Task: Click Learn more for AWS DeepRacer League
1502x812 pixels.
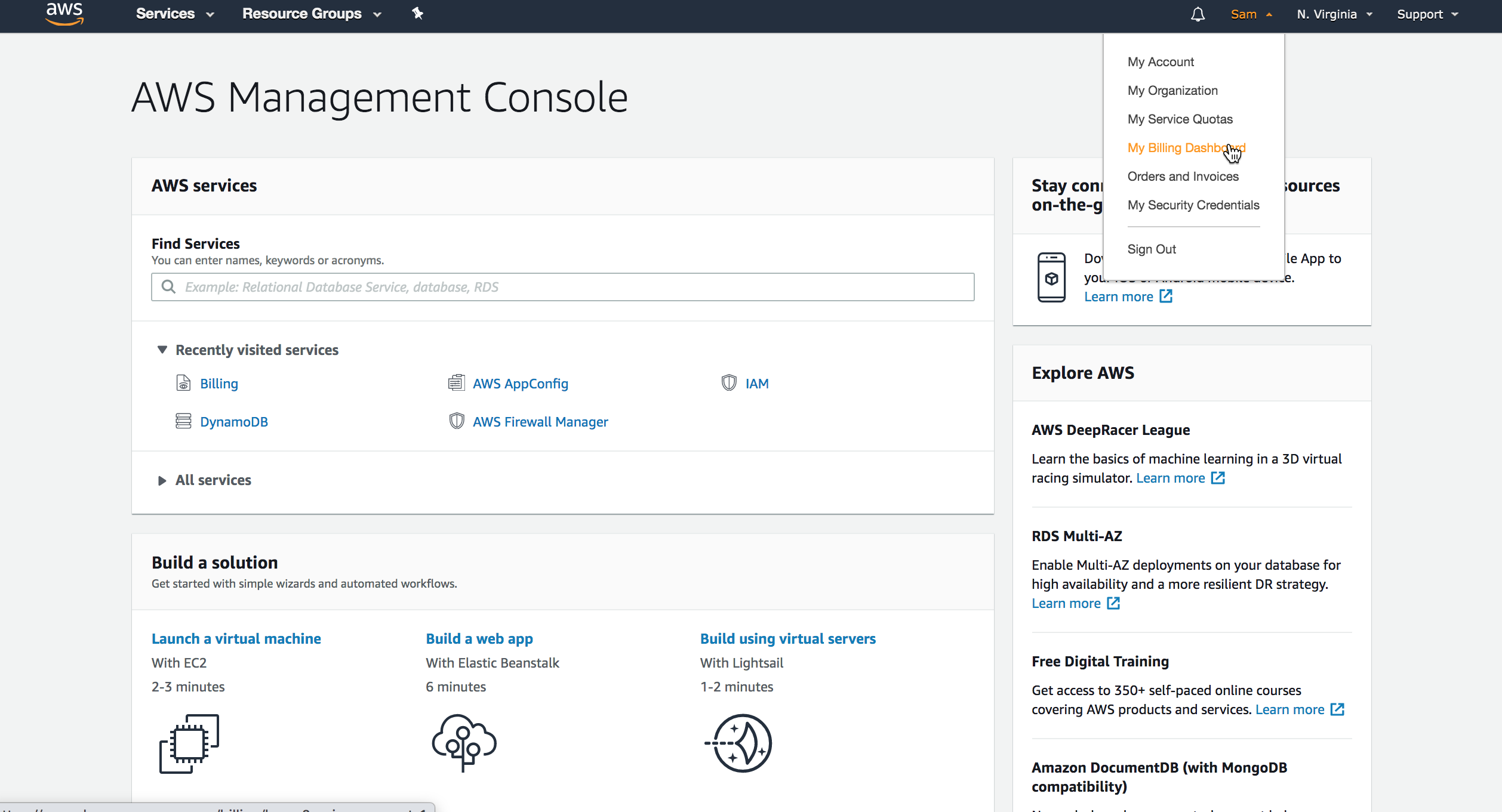Action: pyautogui.click(x=1170, y=478)
